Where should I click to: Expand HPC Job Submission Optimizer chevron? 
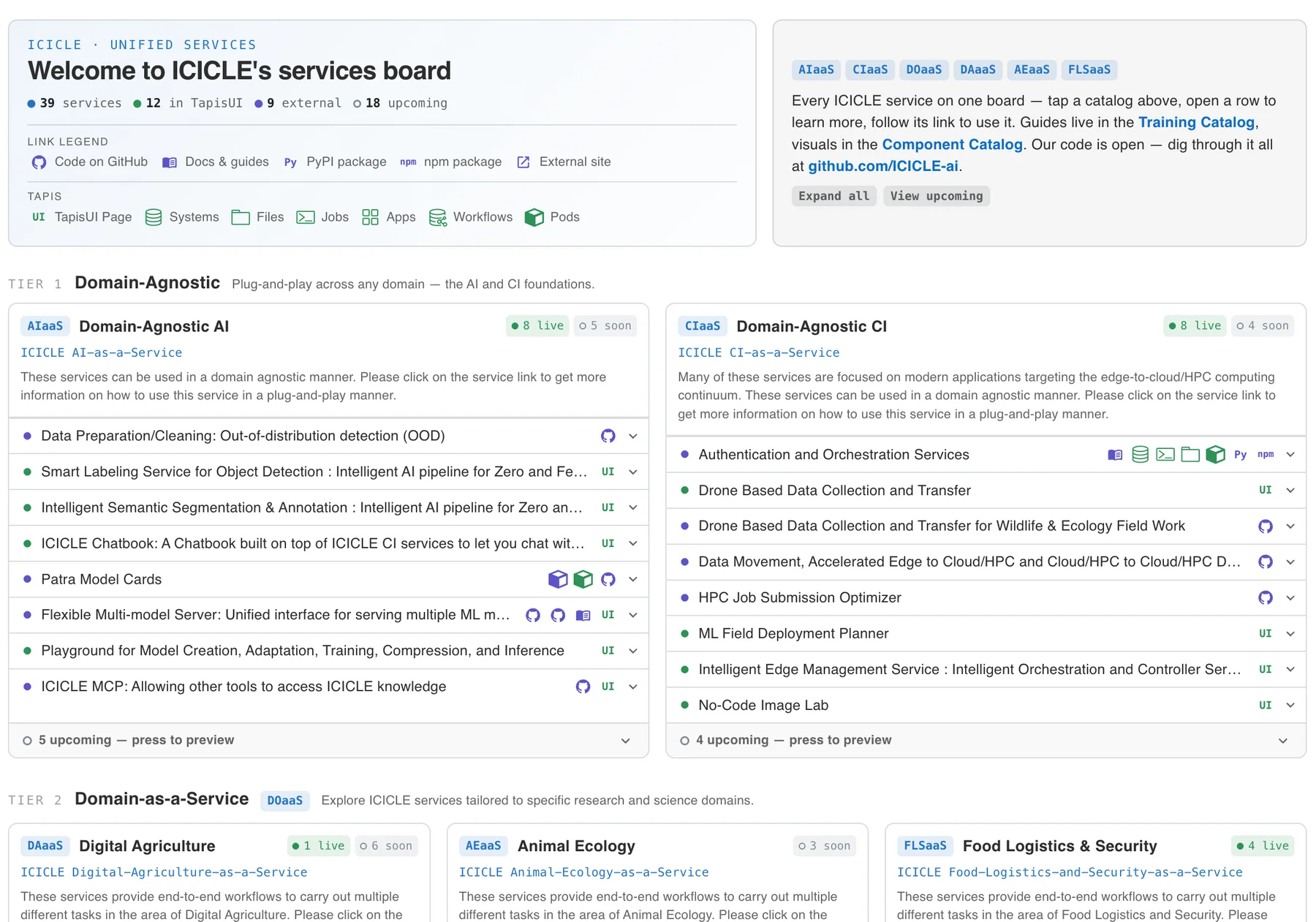point(1290,597)
